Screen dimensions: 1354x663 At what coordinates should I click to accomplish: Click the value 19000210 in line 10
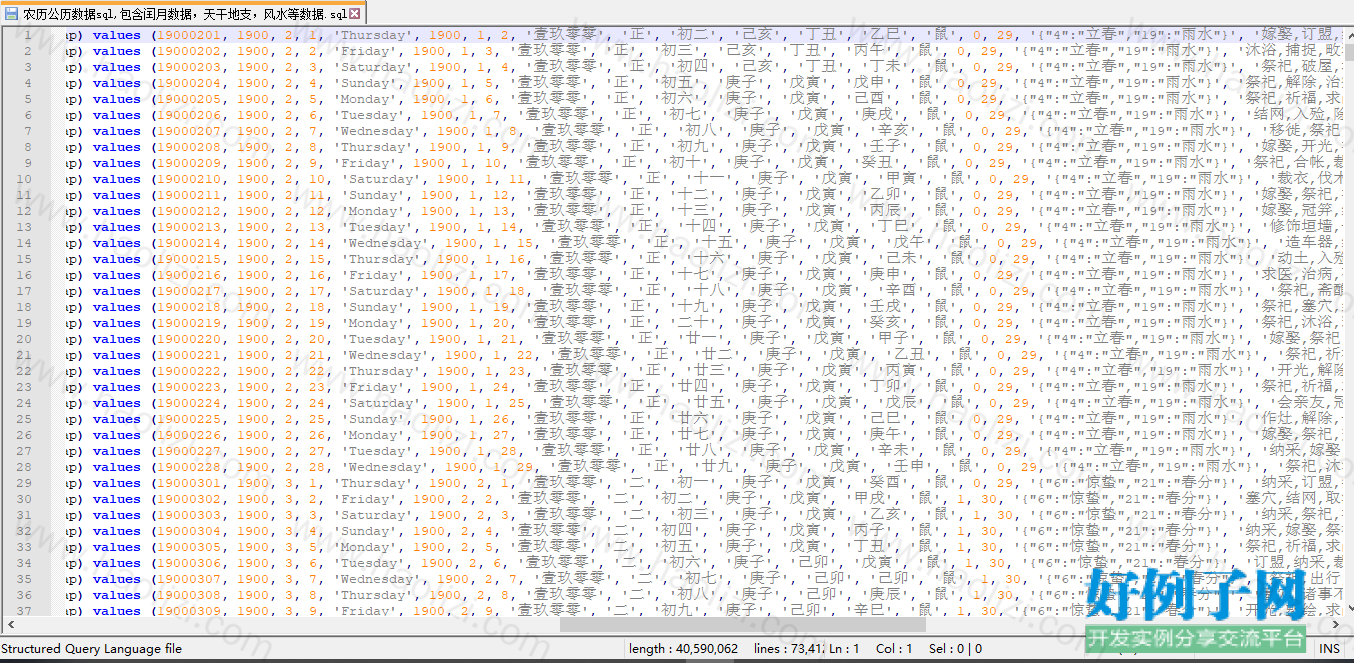(x=191, y=179)
